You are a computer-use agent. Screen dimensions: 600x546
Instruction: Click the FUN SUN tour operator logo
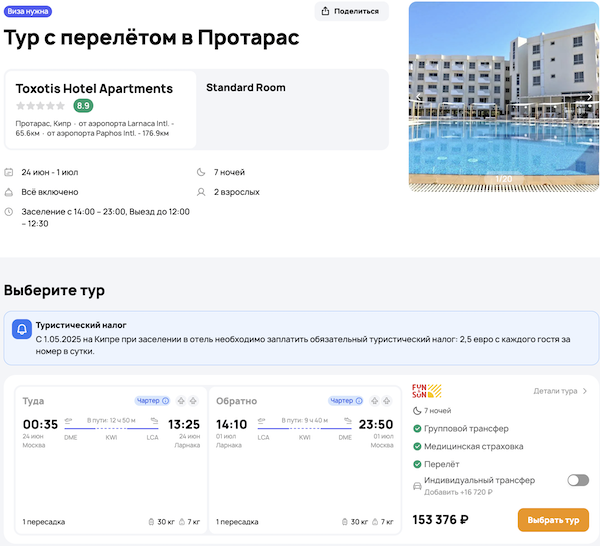(x=427, y=392)
